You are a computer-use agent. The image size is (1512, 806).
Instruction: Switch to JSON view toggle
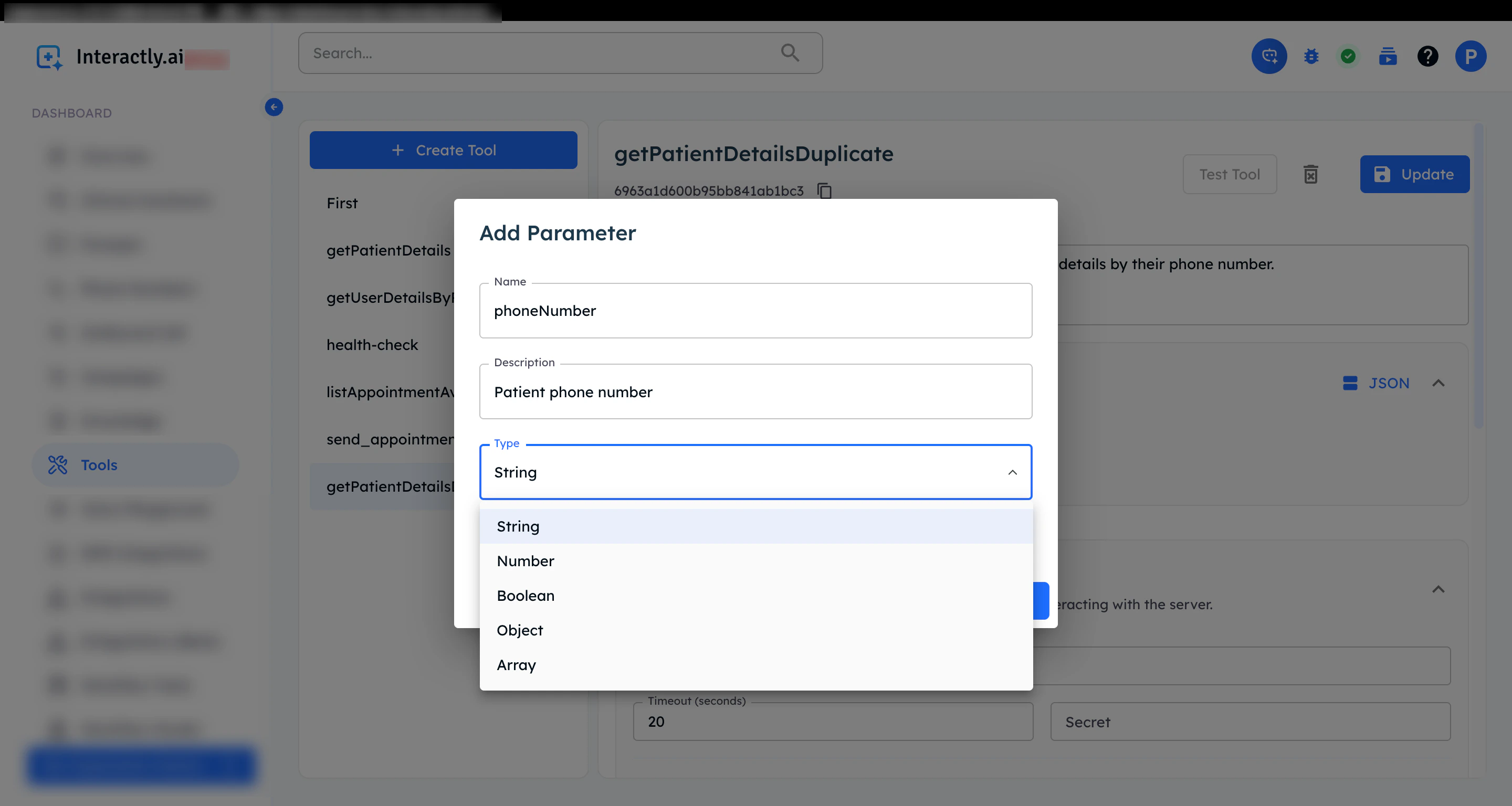point(1376,383)
